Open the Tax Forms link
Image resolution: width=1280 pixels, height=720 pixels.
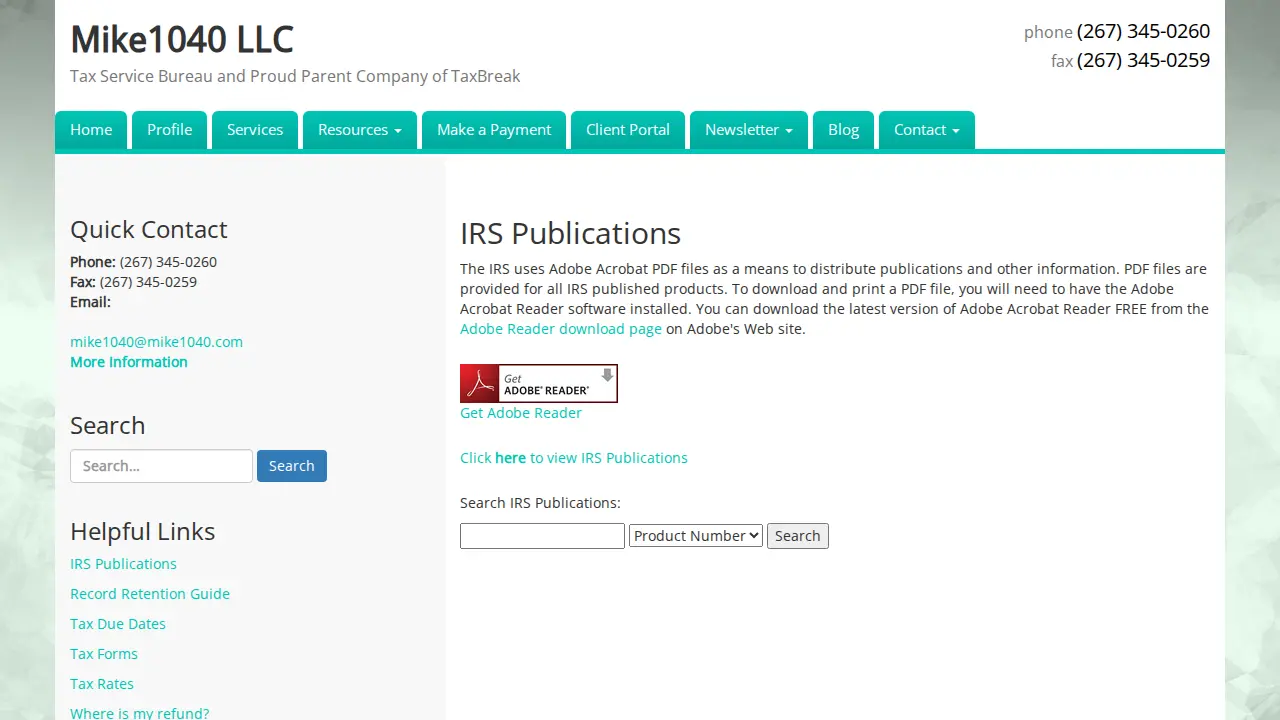pyautogui.click(x=104, y=654)
